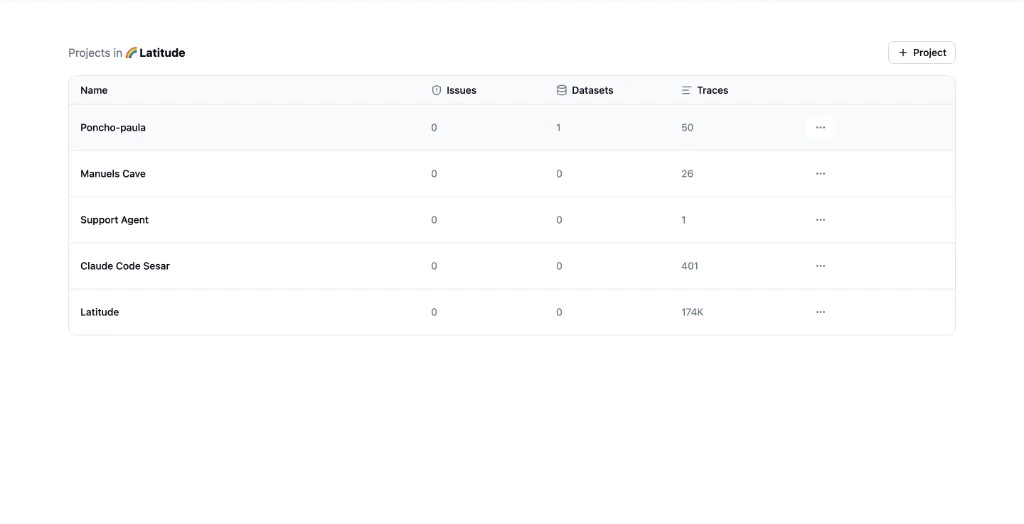Screen dimensions: 1024x524
Task: Open the Support Agent project
Action: tap(114, 220)
